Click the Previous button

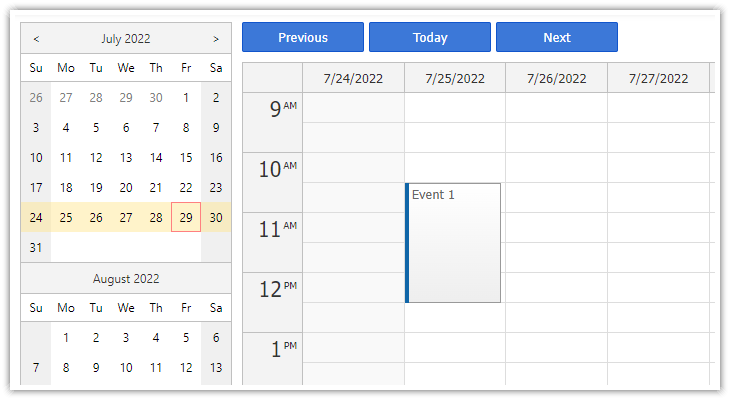point(303,37)
